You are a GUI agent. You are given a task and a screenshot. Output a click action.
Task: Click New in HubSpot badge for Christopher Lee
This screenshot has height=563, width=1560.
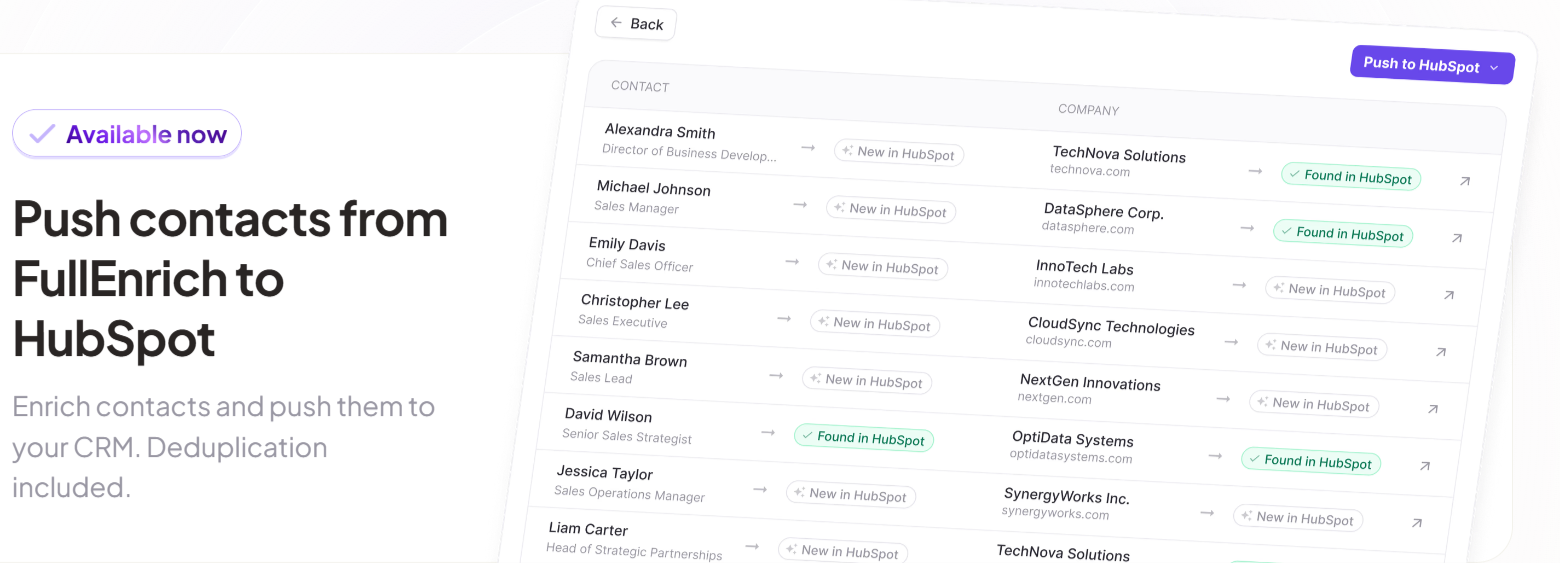click(x=875, y=324)
